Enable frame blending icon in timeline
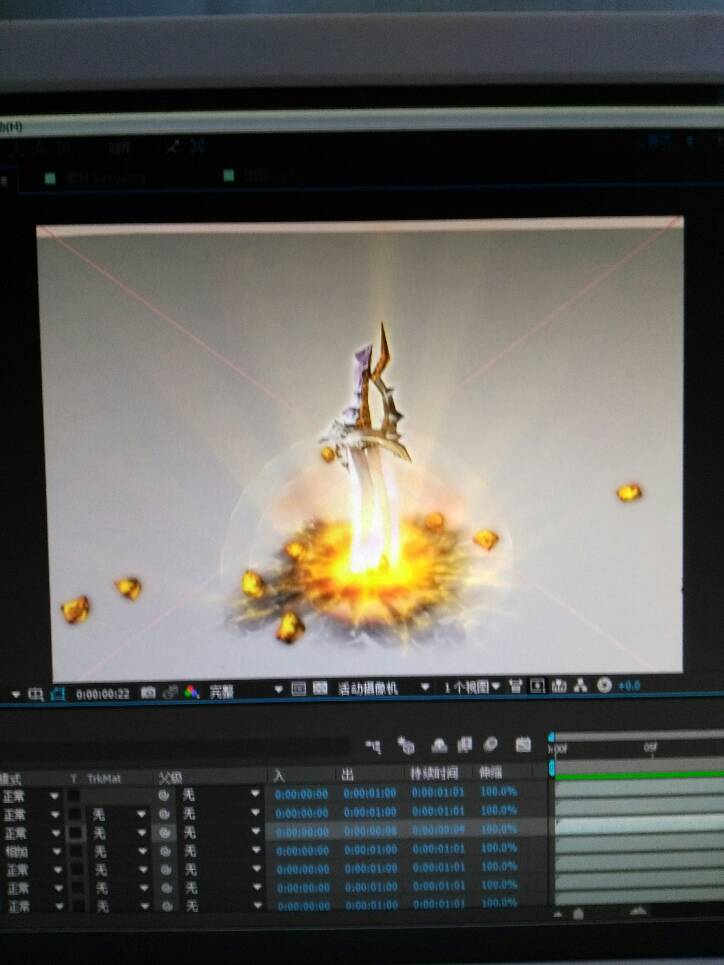724x965 pixels. coord(464,745)
